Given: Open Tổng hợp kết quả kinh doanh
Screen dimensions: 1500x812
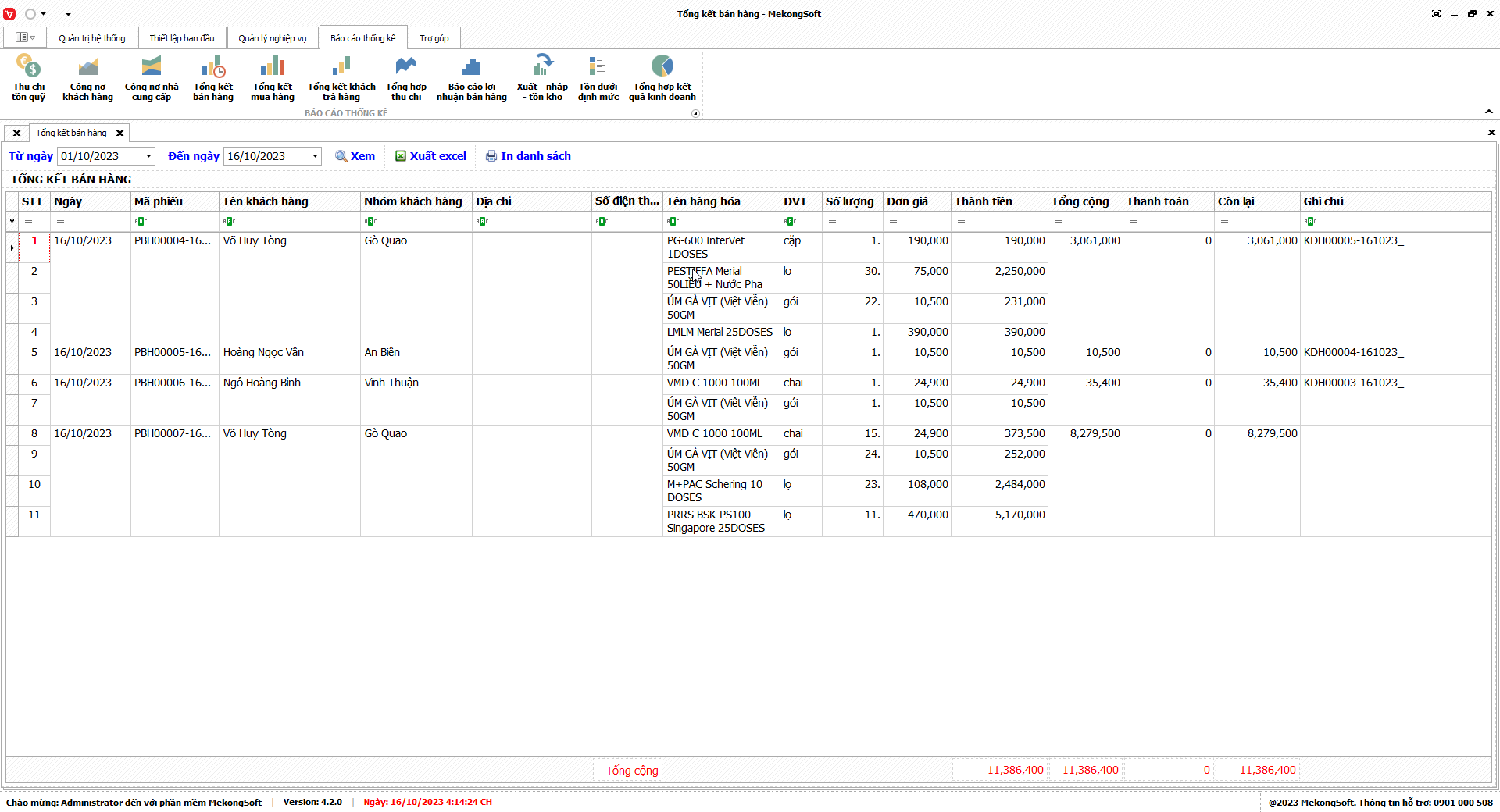Looking at the screenshot, I should (x=662, y=77).
